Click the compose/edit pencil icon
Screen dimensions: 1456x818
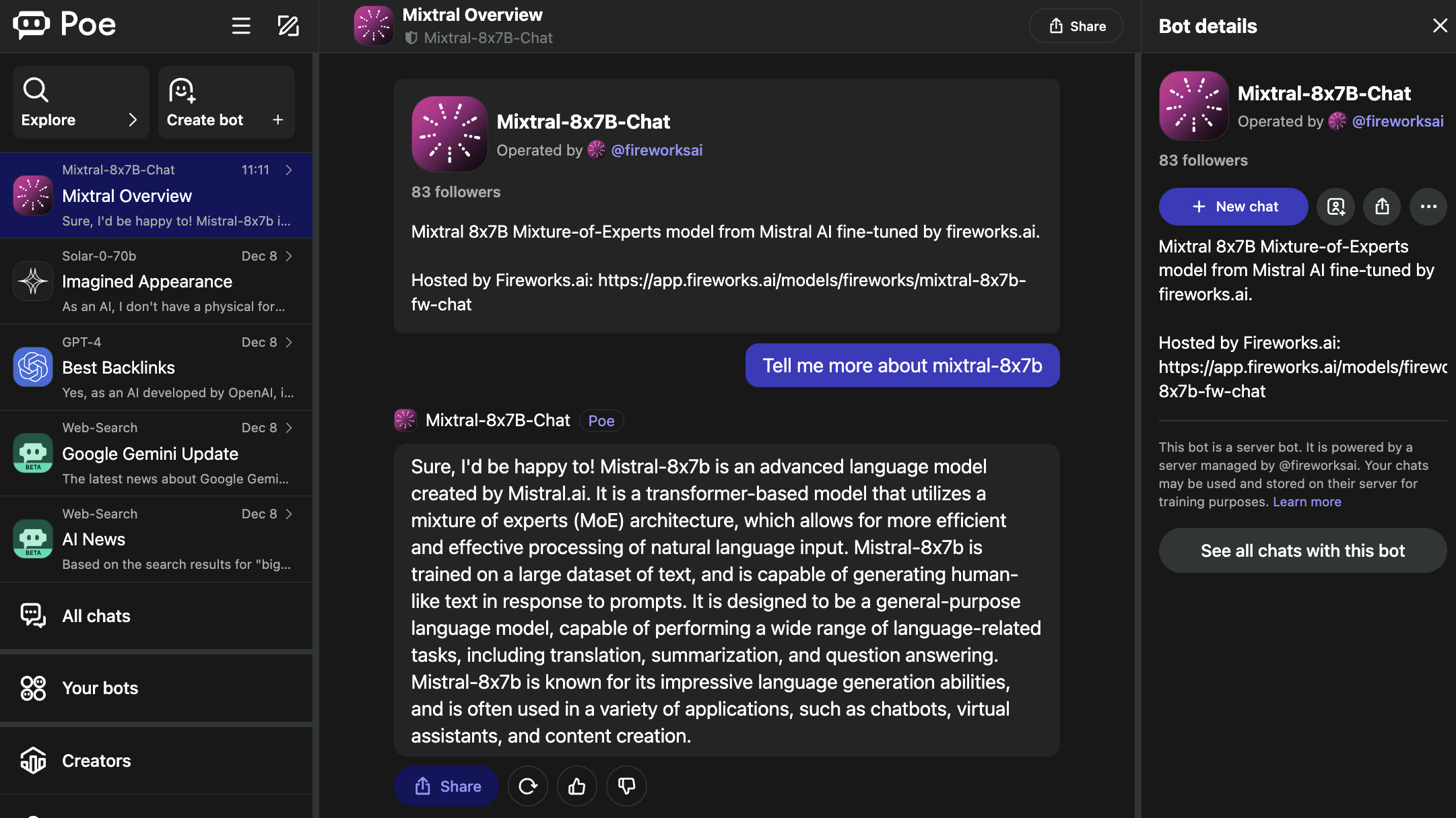[288, 25]
